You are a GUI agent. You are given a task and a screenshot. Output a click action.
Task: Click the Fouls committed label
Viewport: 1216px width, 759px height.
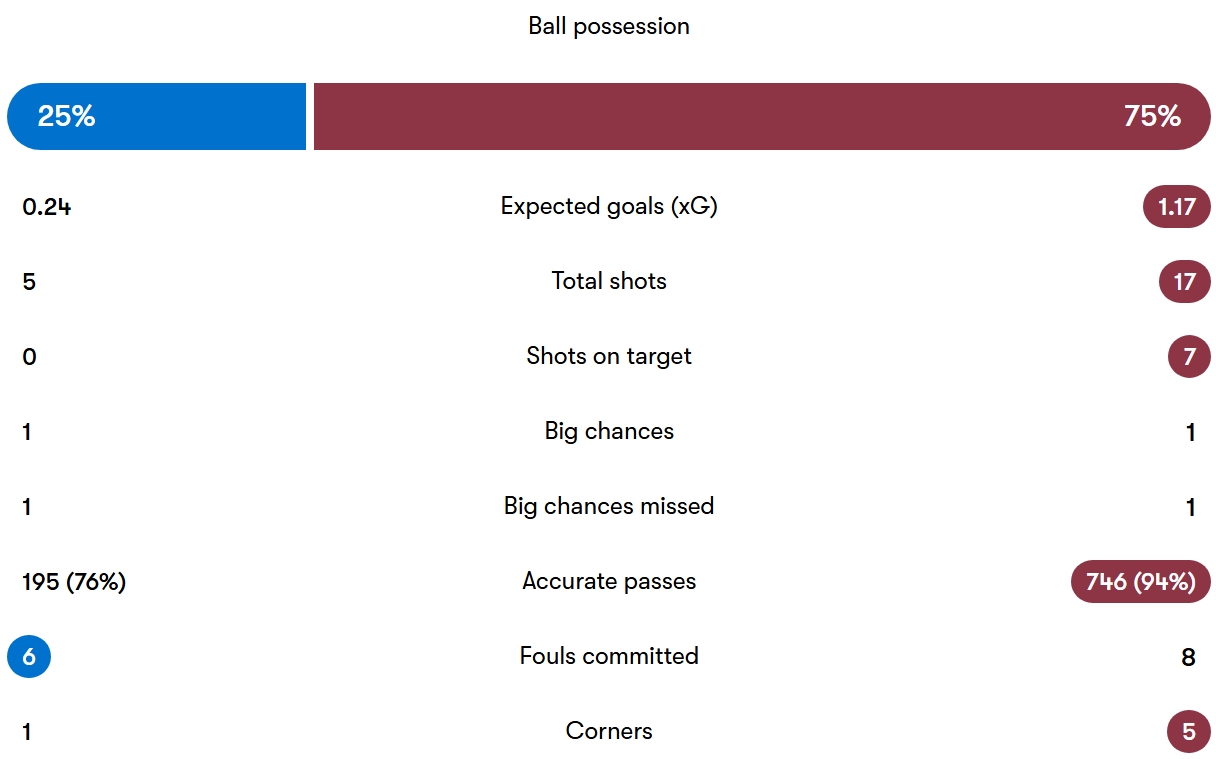pos(609,656)
